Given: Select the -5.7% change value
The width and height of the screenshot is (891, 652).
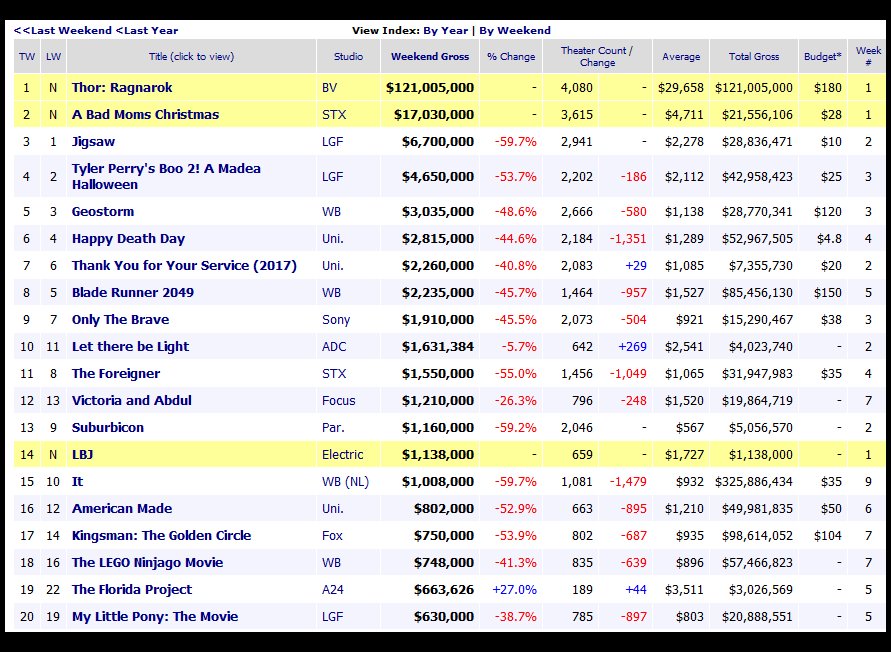Looking at the screenshot, I should 519,347.
